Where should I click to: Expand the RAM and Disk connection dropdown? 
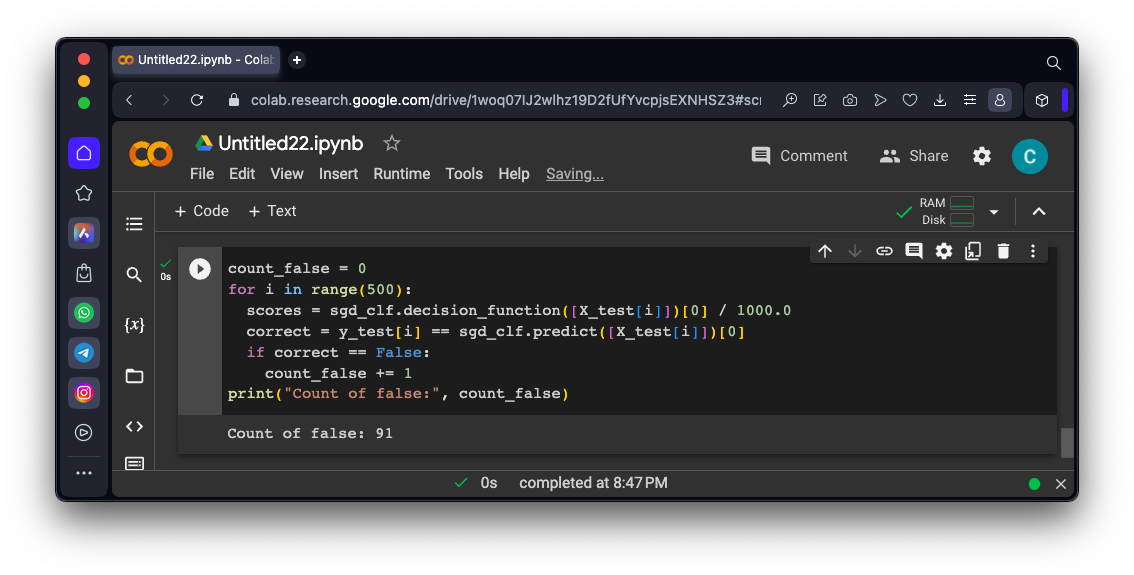click(x=993, y=212)
